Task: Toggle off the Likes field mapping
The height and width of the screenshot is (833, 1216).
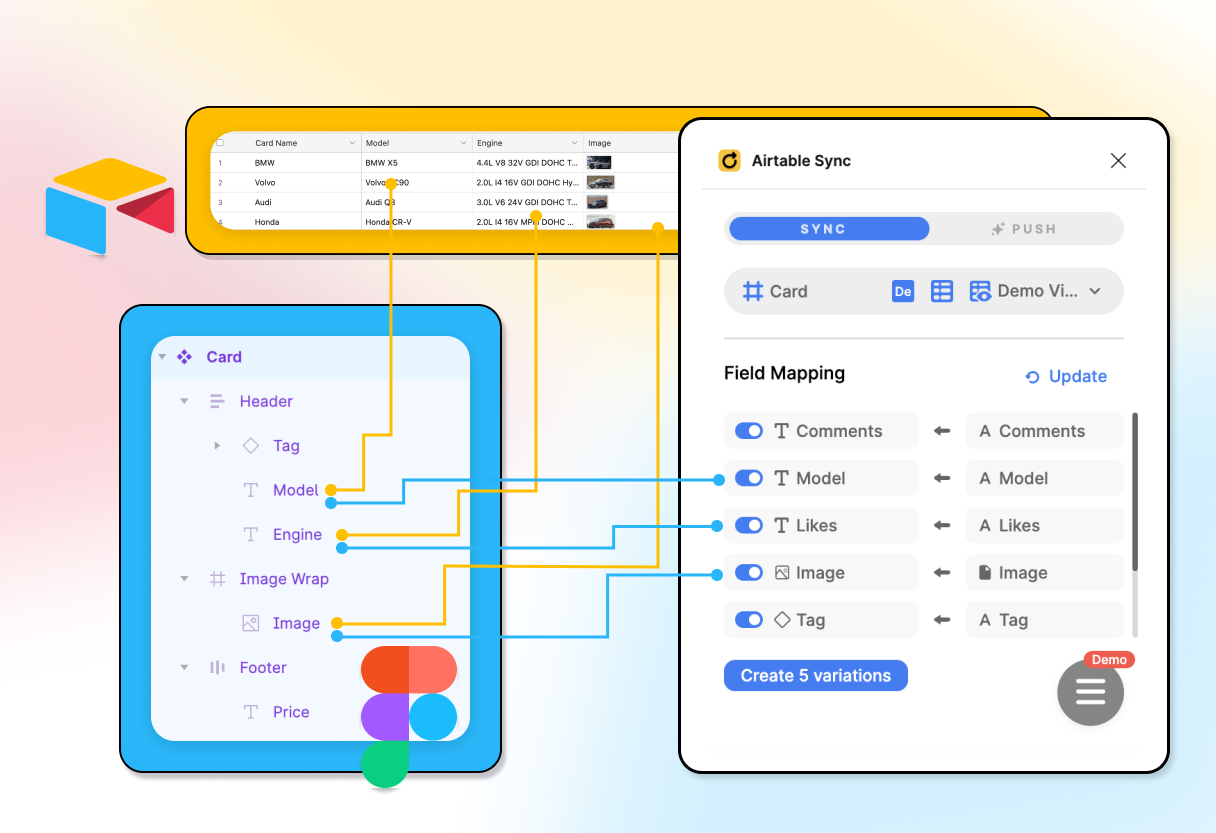Action: [x=749, y=525]
